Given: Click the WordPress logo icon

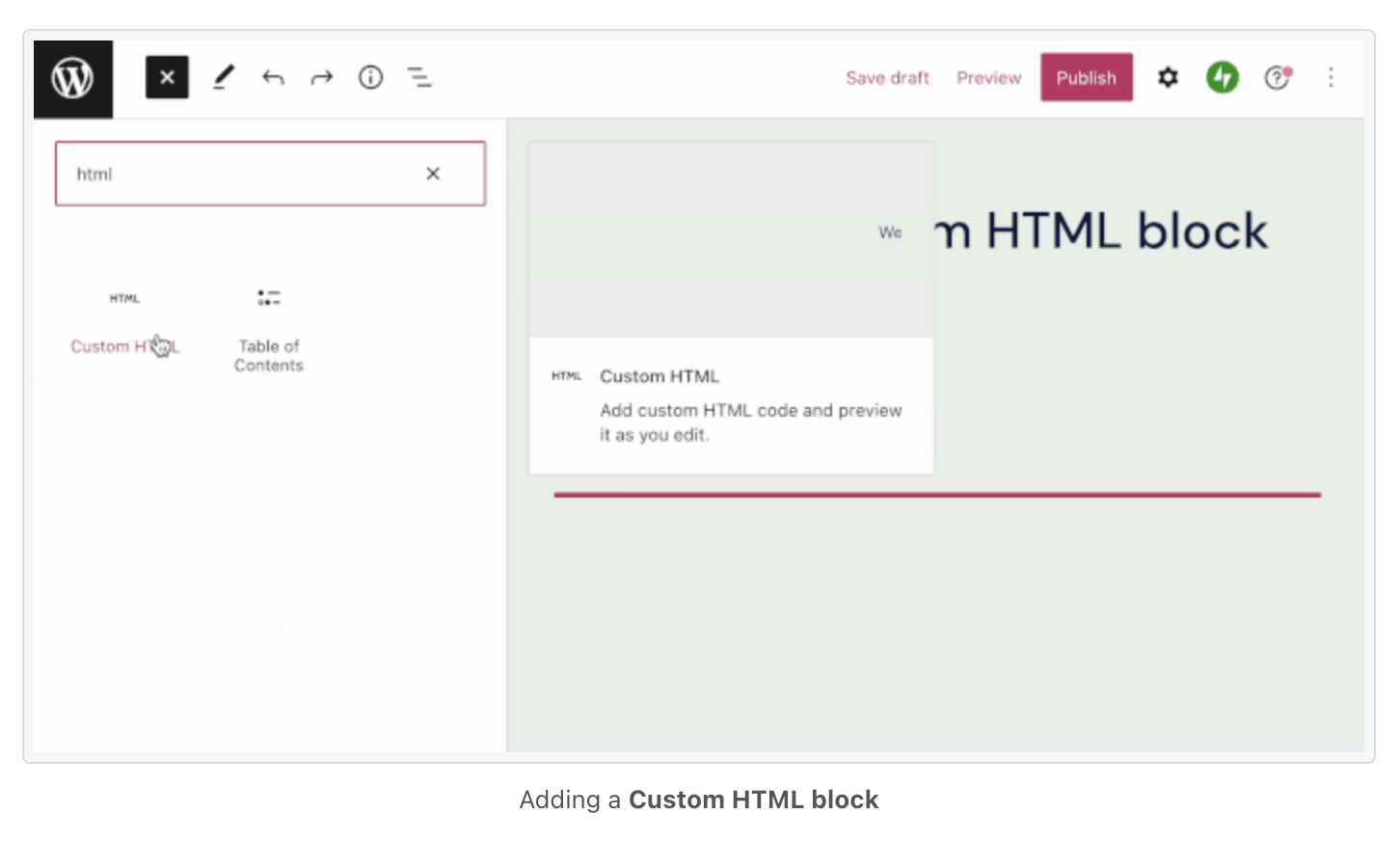Looking at the screenshot, I should click(73, 78).
